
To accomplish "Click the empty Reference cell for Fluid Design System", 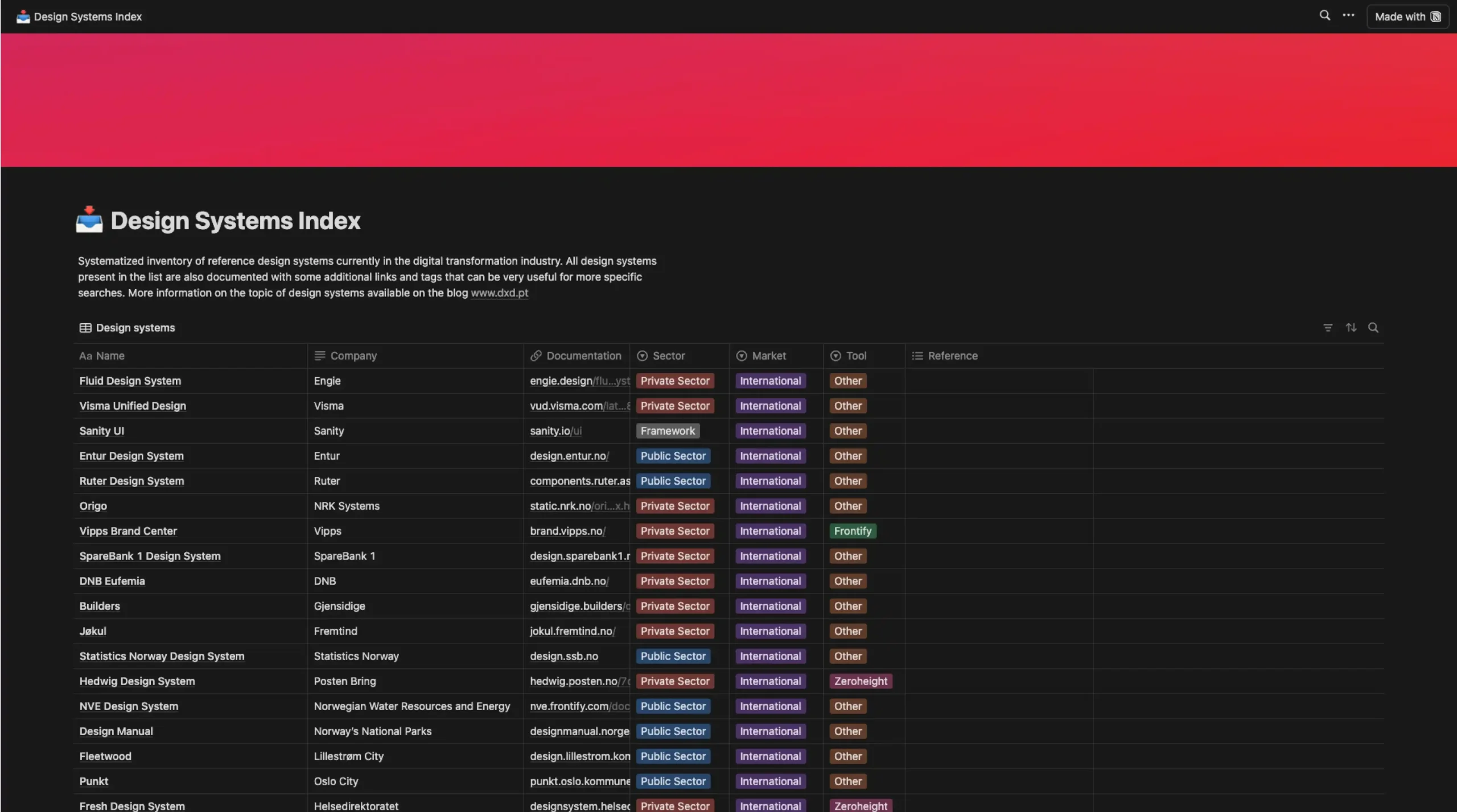I will [x=999, y=381].
